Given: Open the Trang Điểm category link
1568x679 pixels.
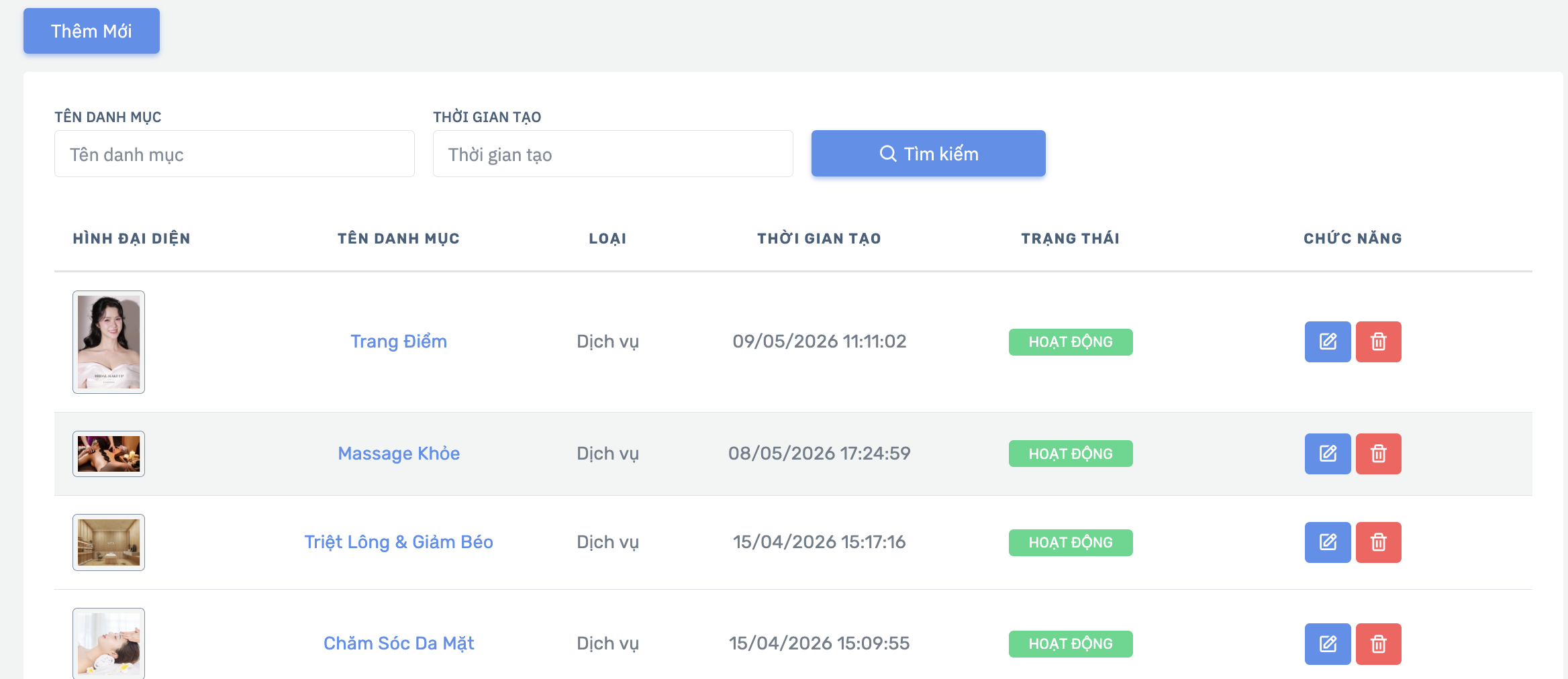Looking at the screenshot, I should 399,342.
